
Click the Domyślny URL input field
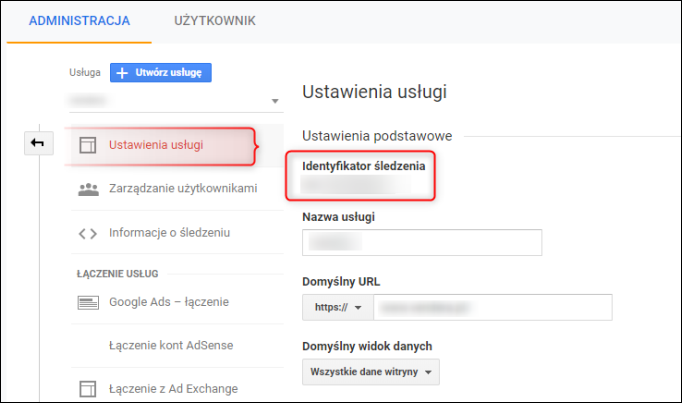point(493,307)
